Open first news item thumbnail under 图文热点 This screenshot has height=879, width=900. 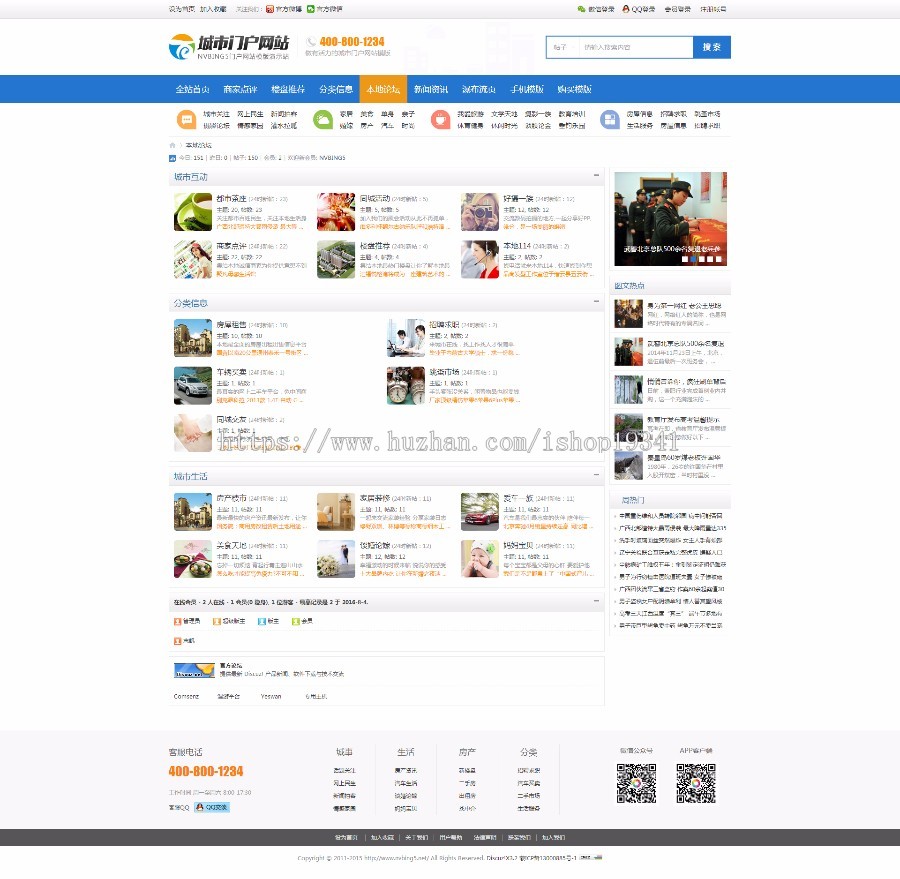(629, 314)
